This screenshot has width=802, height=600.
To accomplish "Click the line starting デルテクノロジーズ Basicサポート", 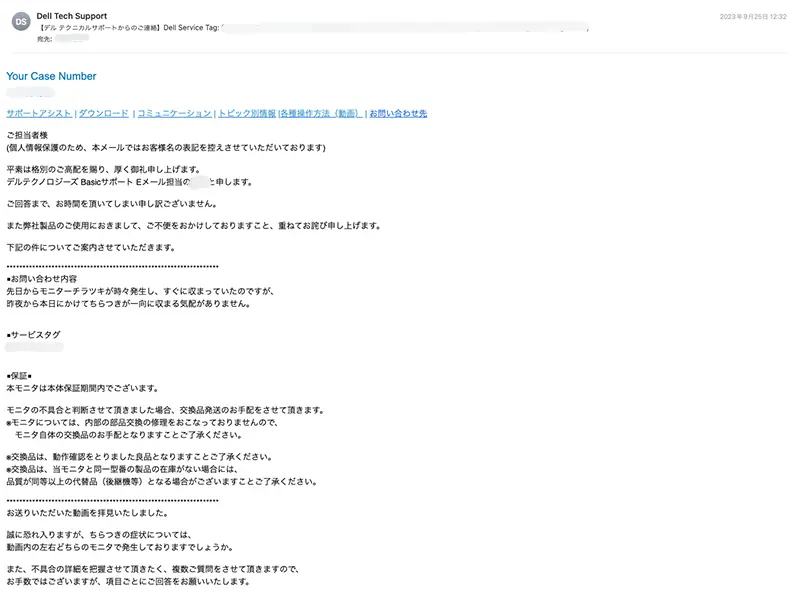I will click(x=129, y=182).
